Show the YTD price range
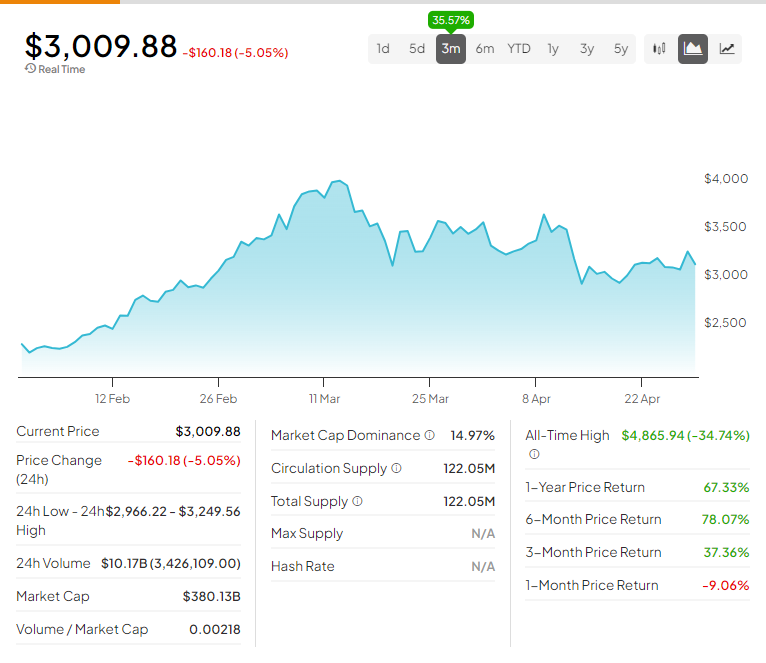 coord(519,49)
